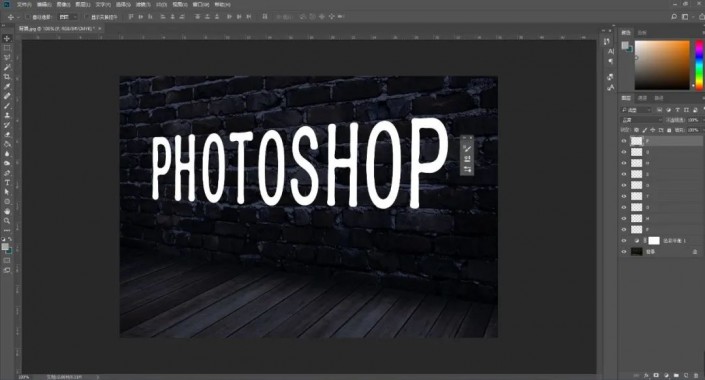Image resolution: width=705 pixels, height=380 pixels.
Task: Select the Lasso tool
Action: click(7, 58)
